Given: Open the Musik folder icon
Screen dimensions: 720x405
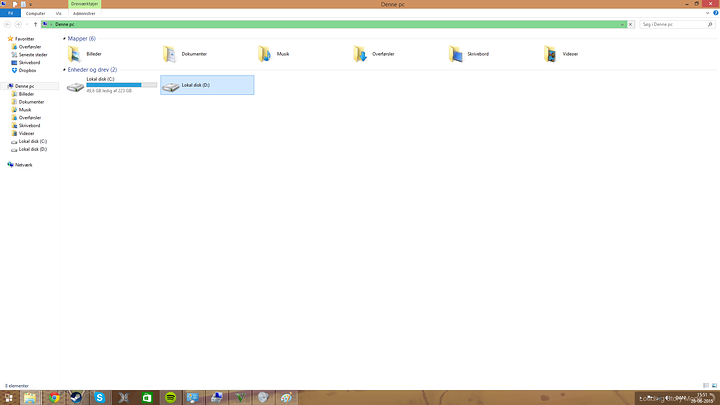Looking at the screenshot, I should (x=264, y=54).
